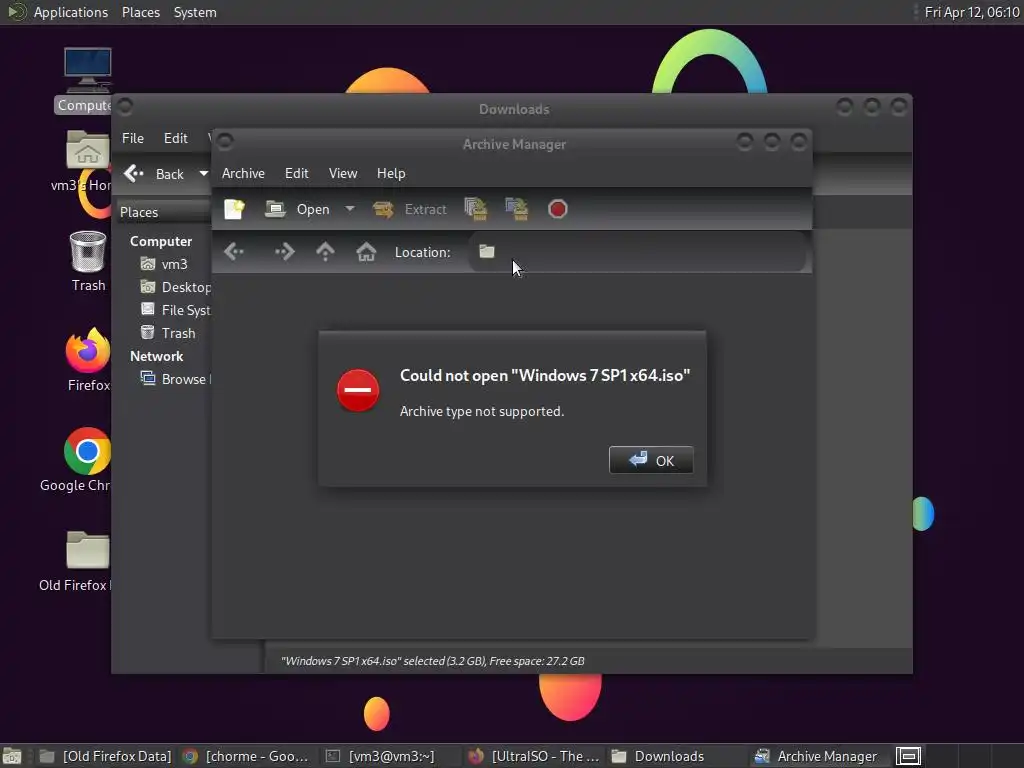1024x768 pixels.
Task: Open archive button in toolbar
Action: (298, 209)
